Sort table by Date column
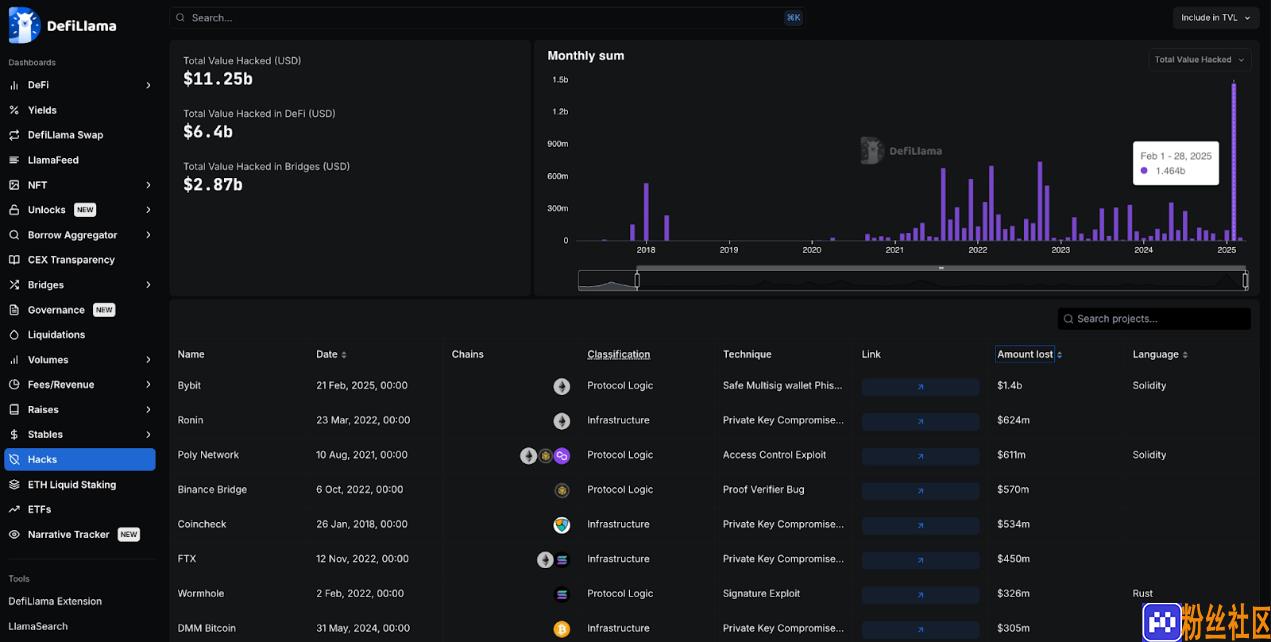The width and height of the screenshot is (1271, 642). tap(331, 355)
